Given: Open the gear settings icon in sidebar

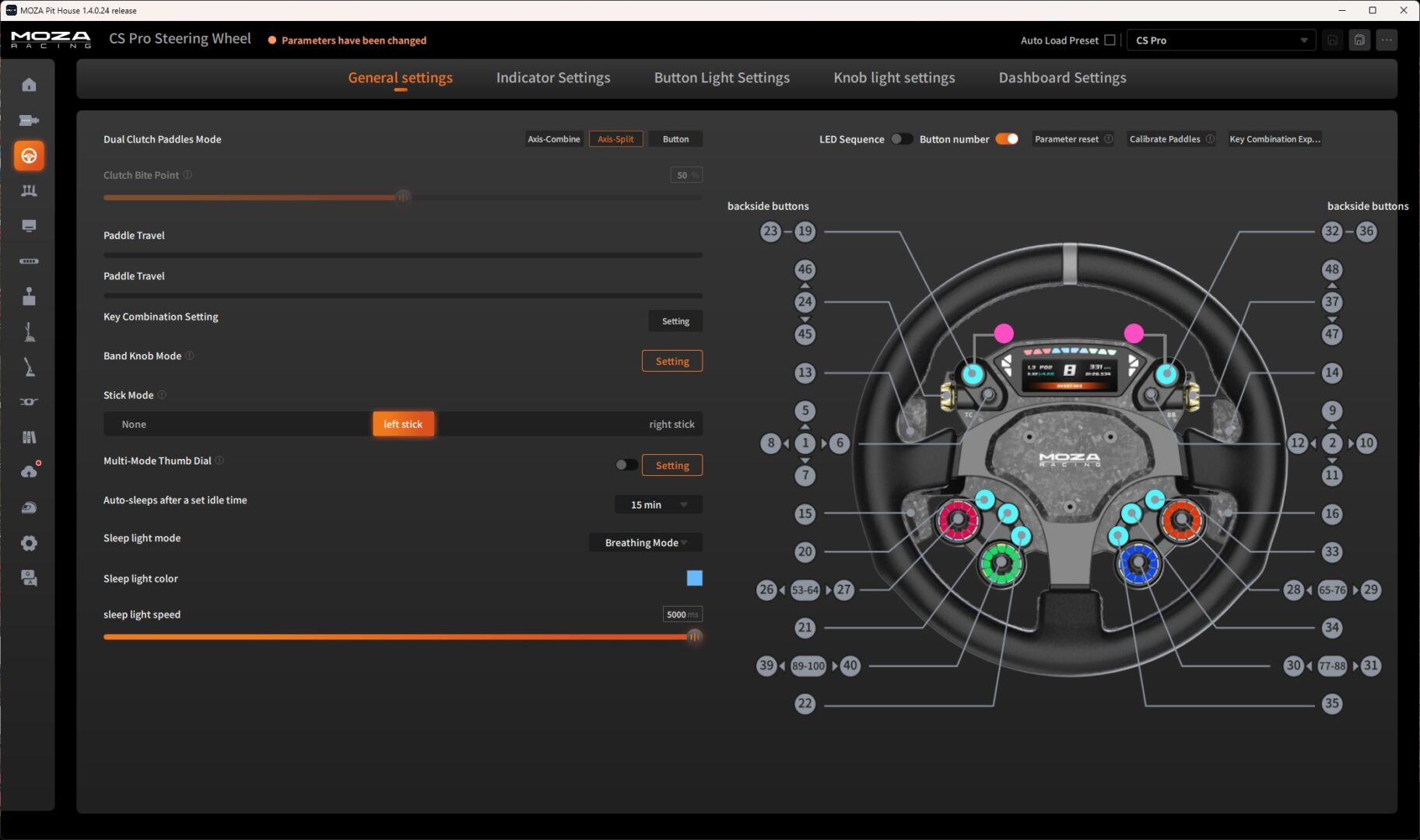Looking at the screenshot, I should tap(29, 543).
